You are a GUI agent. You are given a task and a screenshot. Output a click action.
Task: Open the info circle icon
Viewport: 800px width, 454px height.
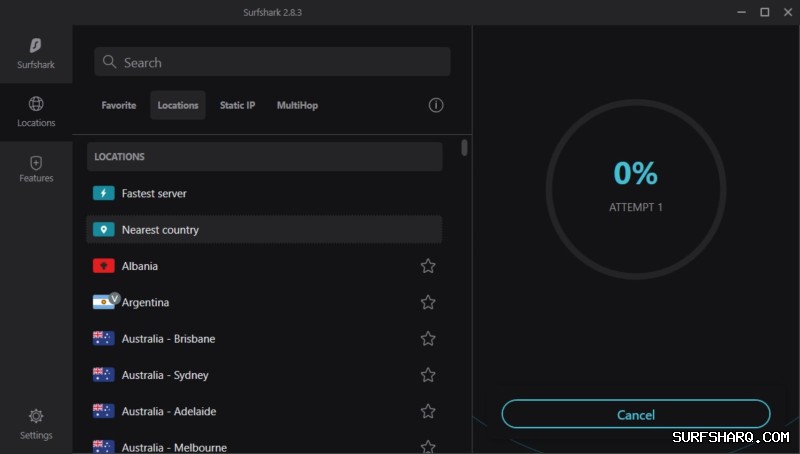(436, 105)
